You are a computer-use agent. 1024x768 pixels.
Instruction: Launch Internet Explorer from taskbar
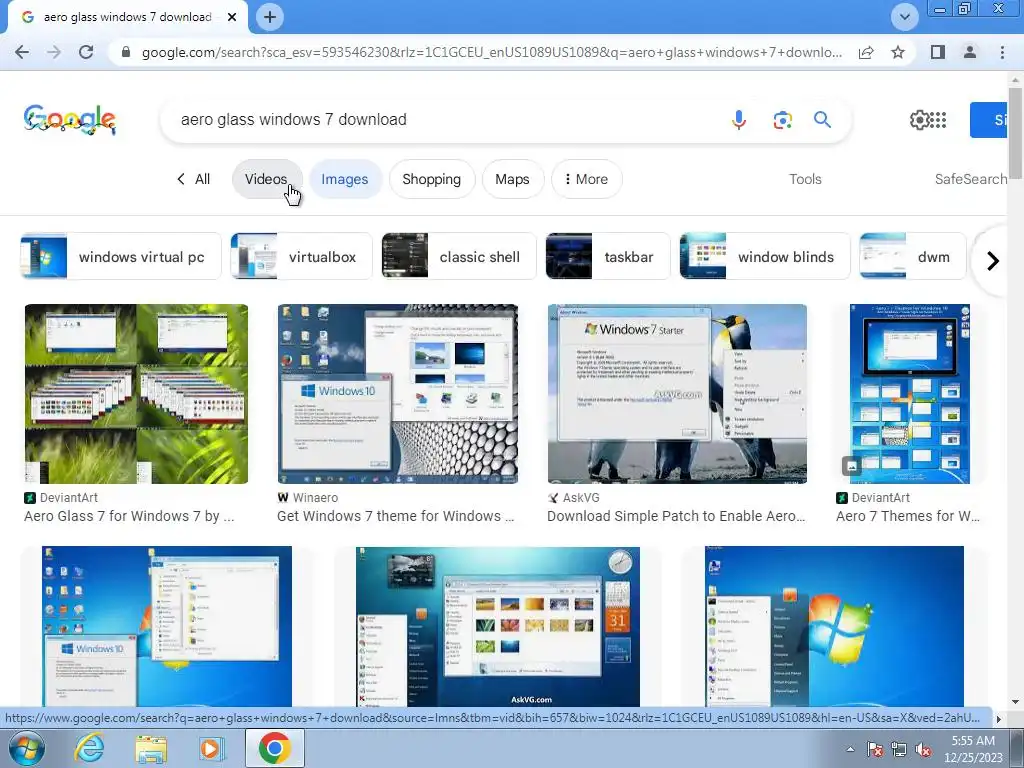point(89,748)
